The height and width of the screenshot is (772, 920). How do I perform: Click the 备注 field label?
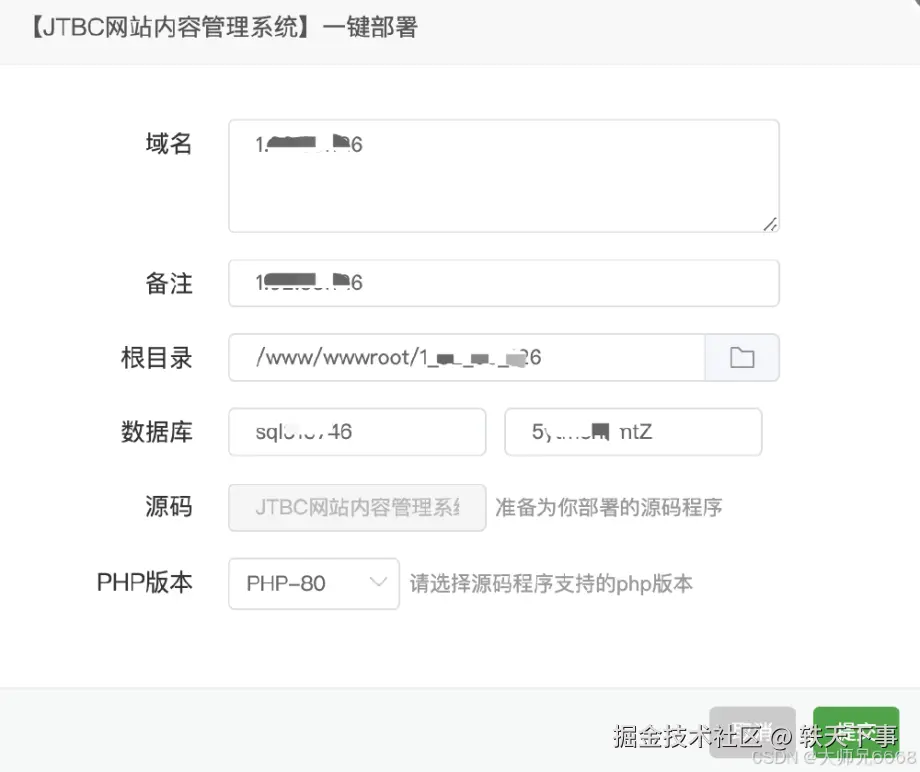pyautogui.click(x=169, y=283)
